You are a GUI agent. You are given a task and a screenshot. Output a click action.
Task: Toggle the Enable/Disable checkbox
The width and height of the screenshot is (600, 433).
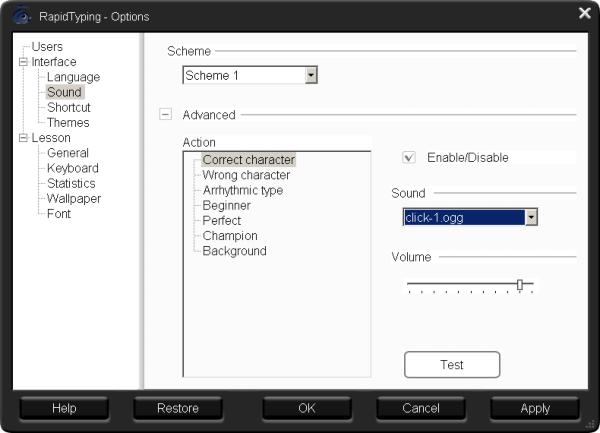pyautogui.click(x=409, y=158)
